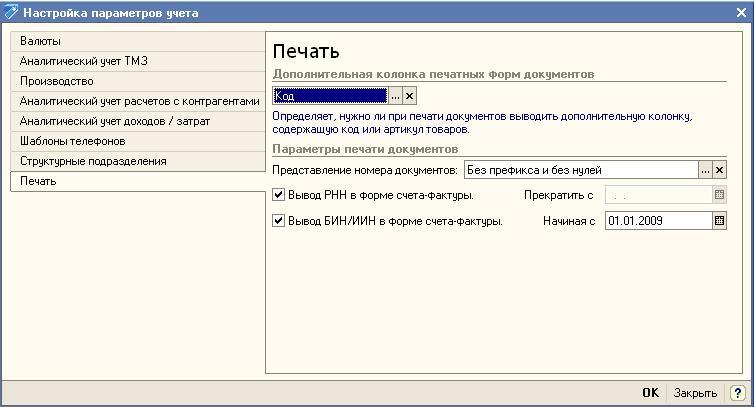Click the 'Код' additional column input field
Viewport: 754px width, 407px height.
(330, 96)
